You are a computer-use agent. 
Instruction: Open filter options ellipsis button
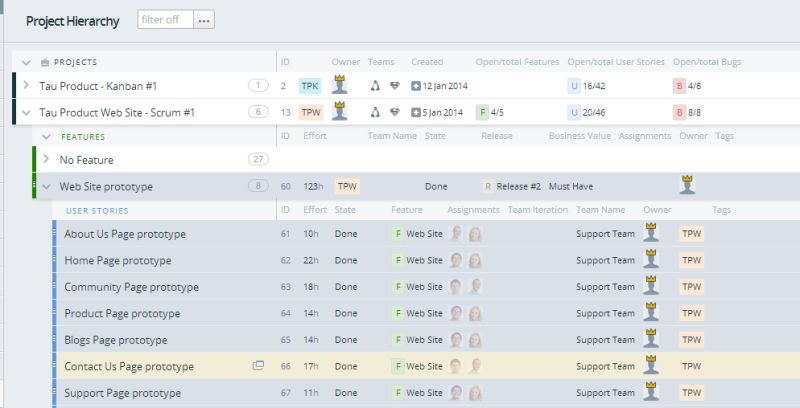click(204, 20)
